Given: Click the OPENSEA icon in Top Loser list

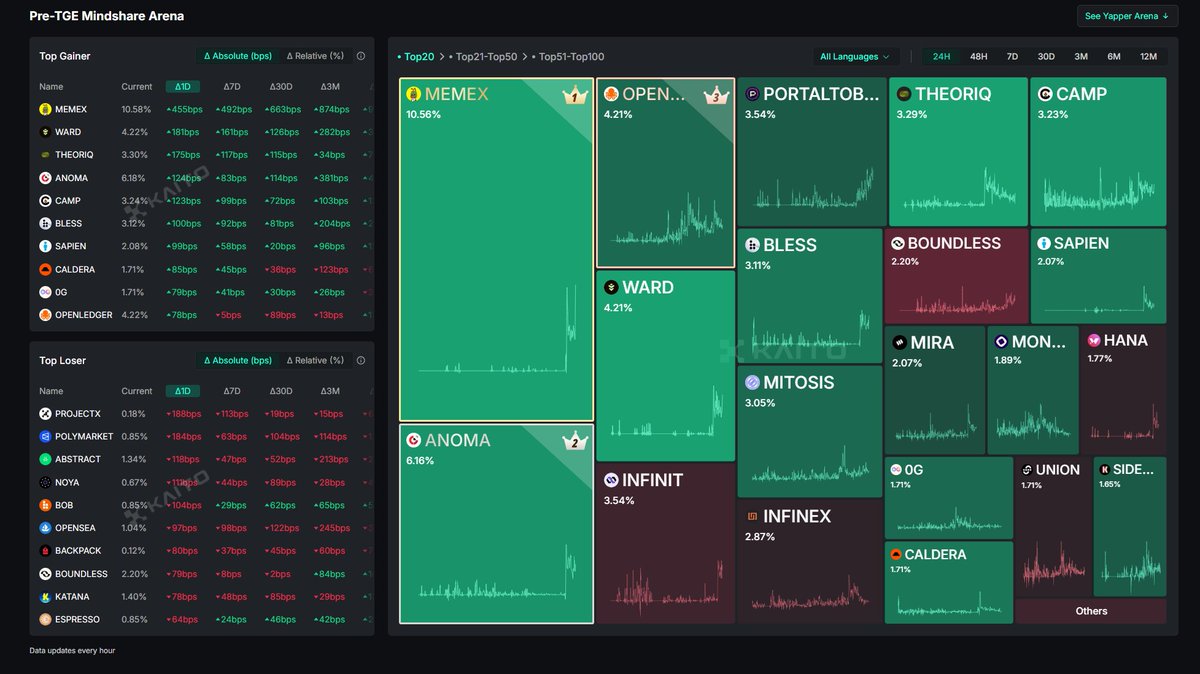Looking at the screenshot, I should 45,528.
